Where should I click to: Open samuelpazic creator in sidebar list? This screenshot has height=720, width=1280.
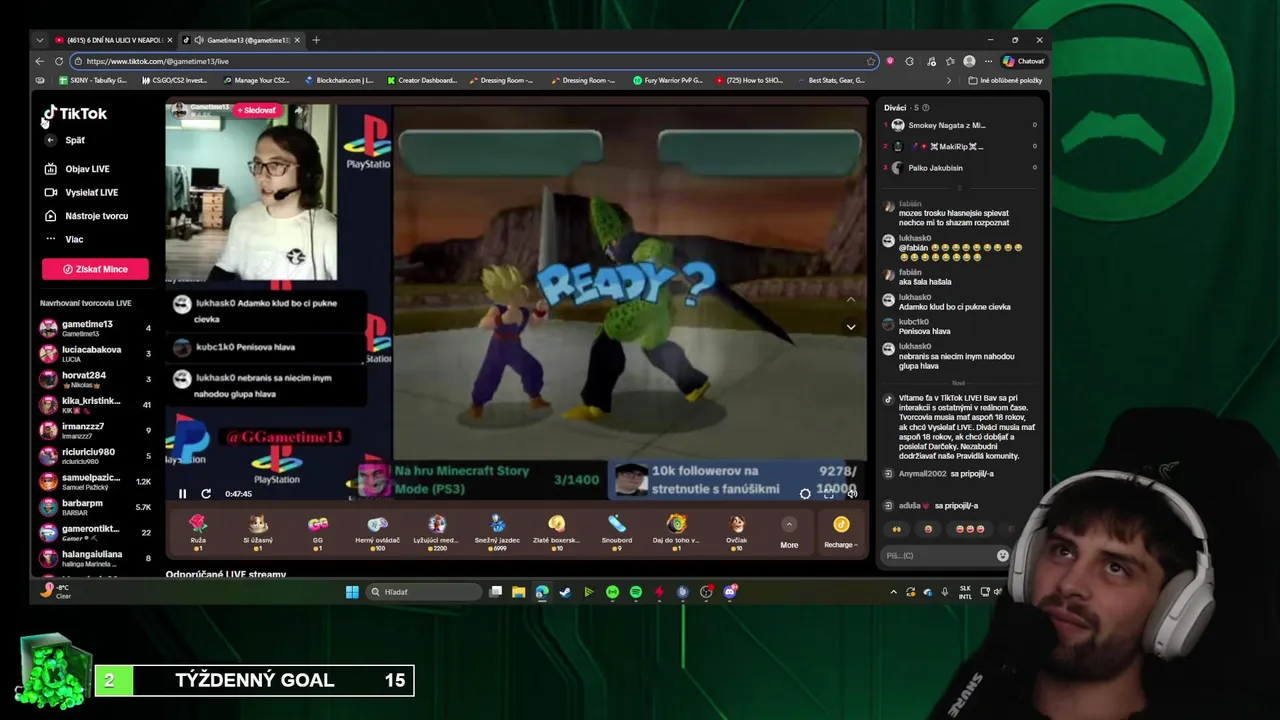(95, 481)
